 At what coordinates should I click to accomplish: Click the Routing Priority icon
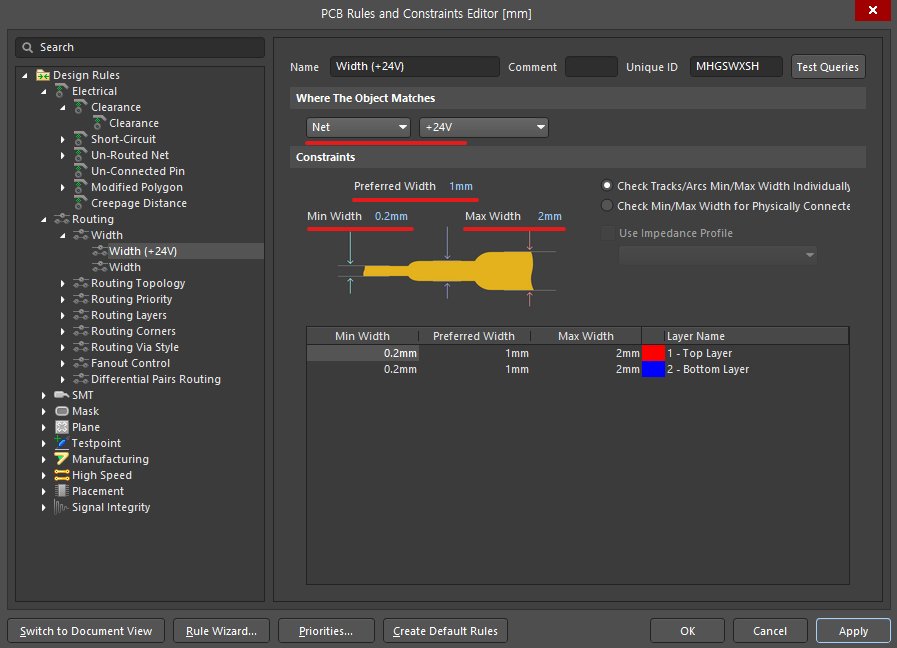tap(81, 299)
